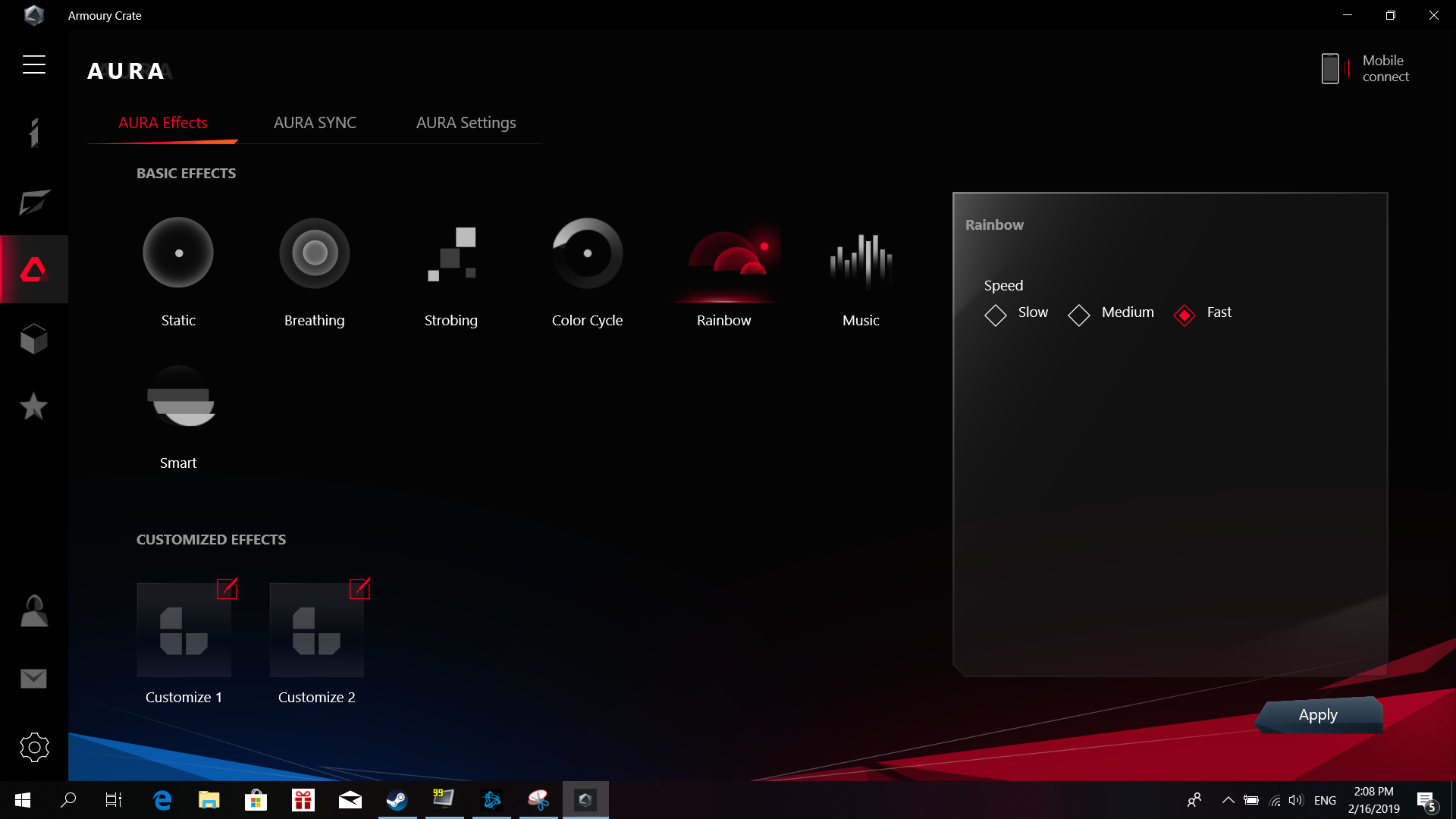
Task: Open the Windows Start menu
Action: (23, 800)
